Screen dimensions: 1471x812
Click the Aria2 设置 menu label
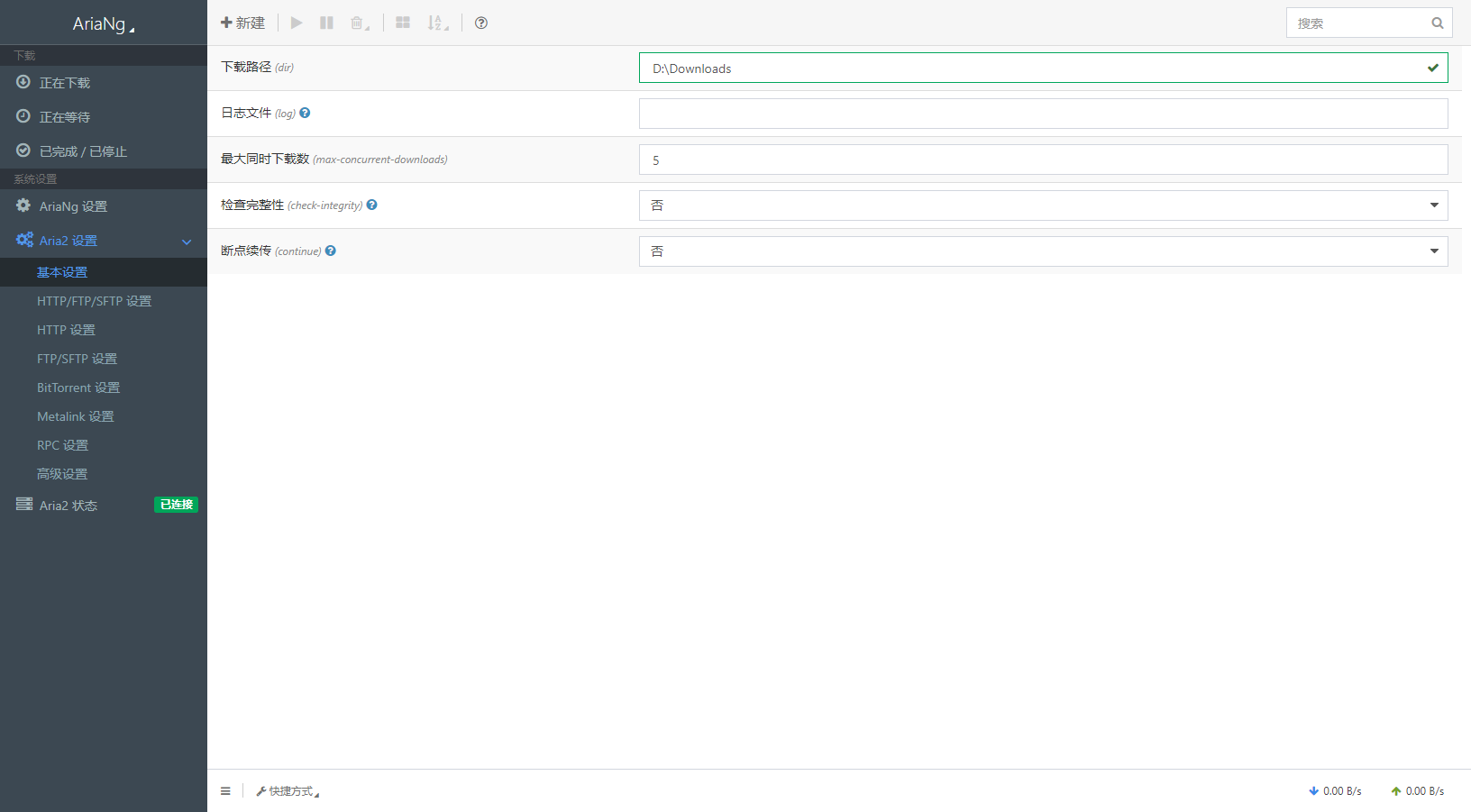(69, 241)
